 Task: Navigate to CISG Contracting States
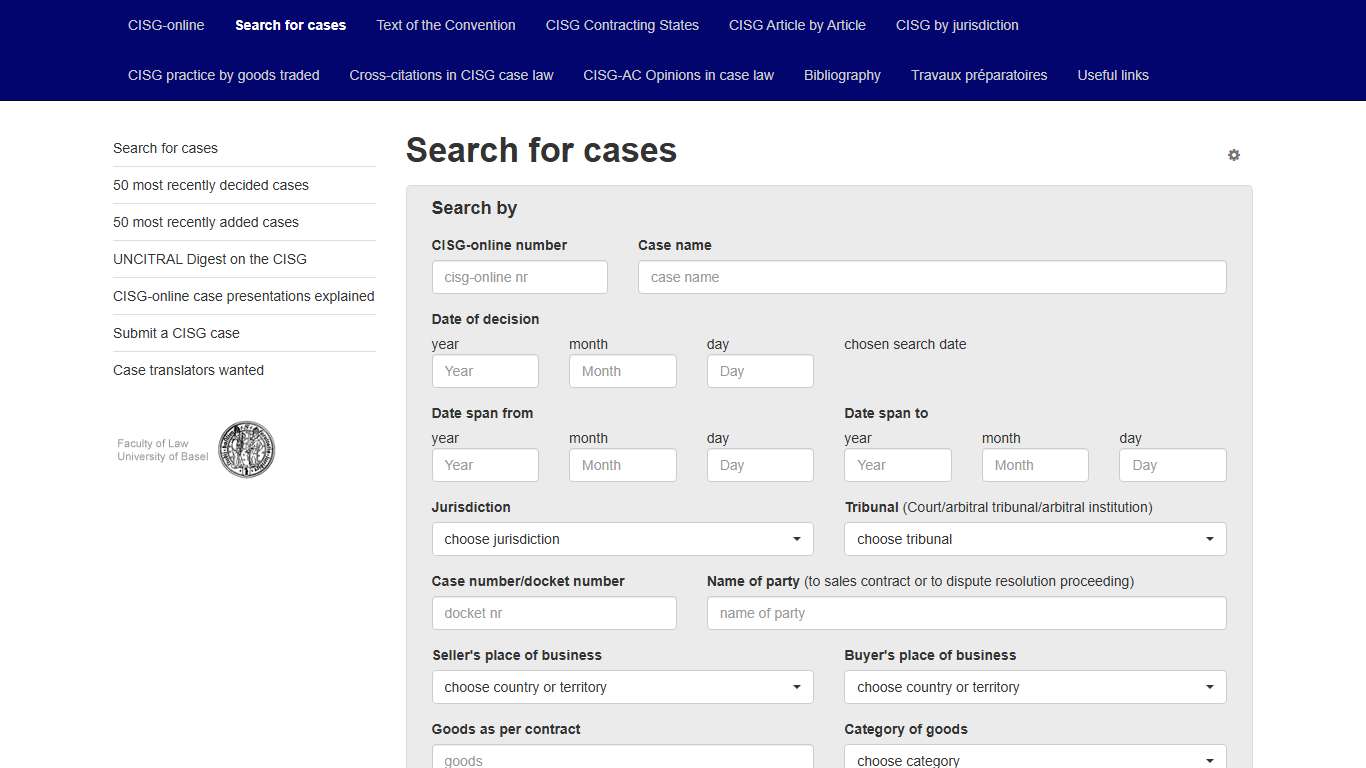[622, 25]
